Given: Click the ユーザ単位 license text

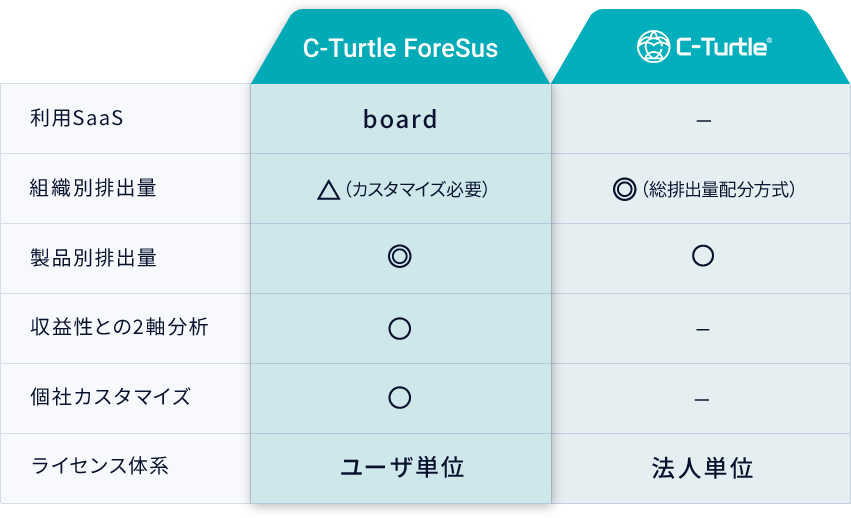Looking at the screenshot, I should (402, 467).
